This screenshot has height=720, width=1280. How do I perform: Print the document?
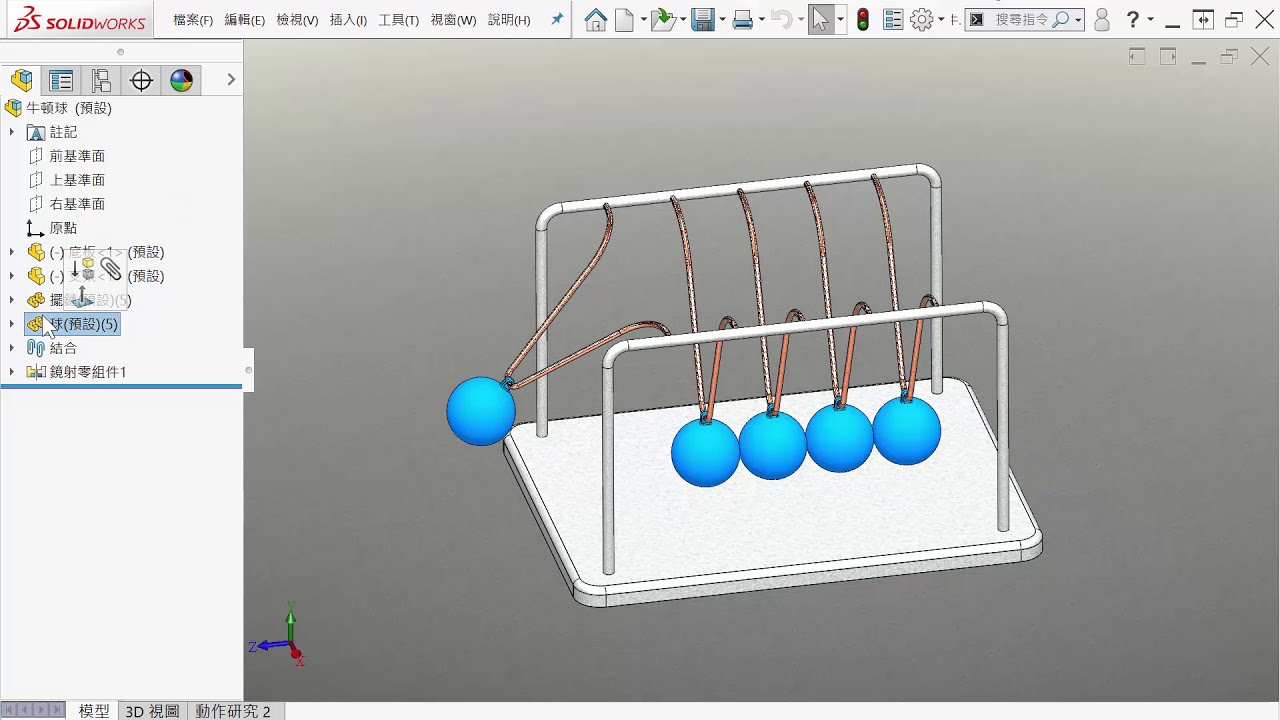click(x=743, y=20)
